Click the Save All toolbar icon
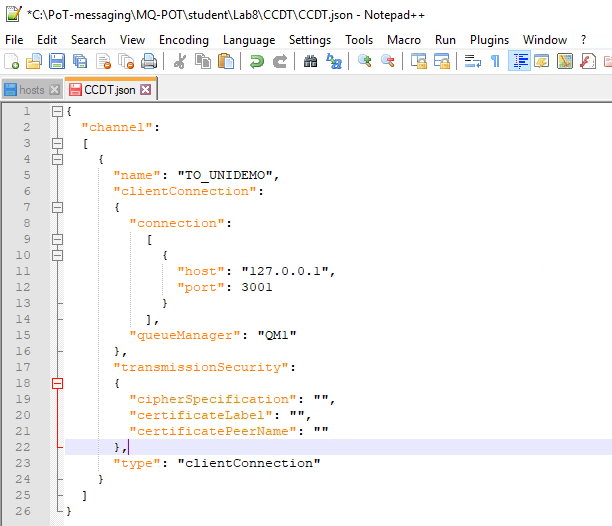 point(80,62)
